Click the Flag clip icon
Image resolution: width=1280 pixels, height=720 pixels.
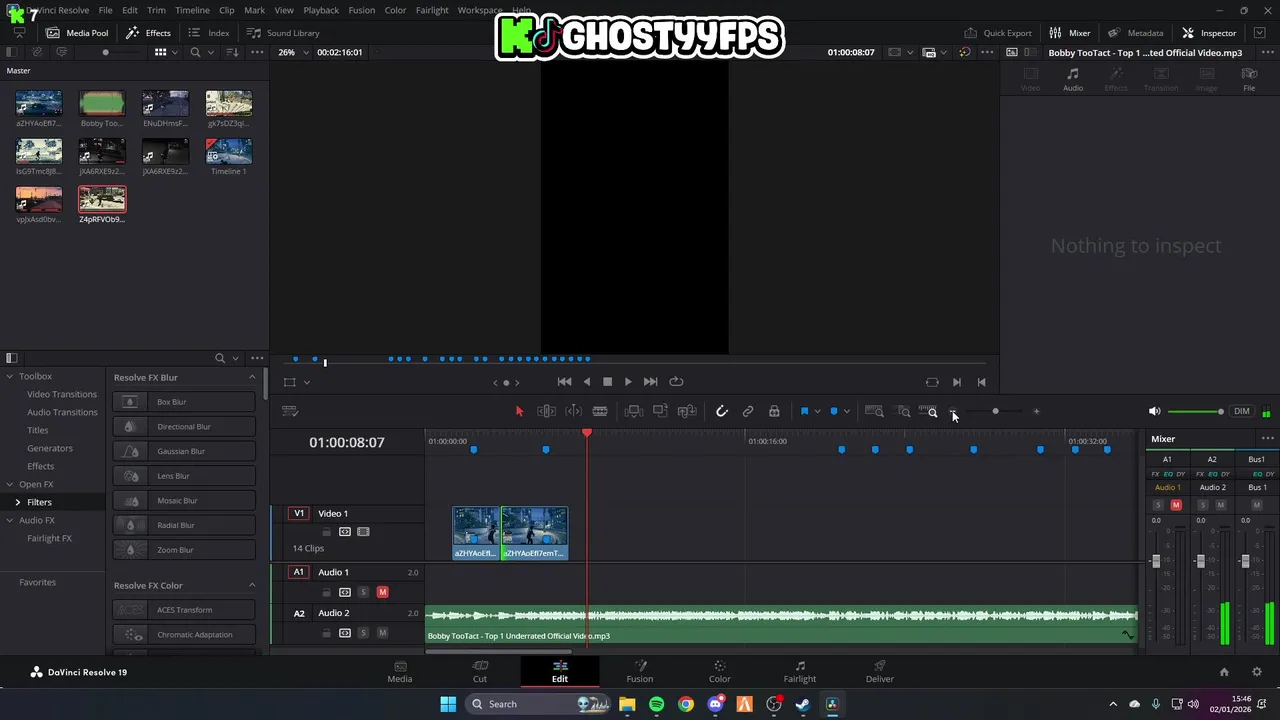click(804, 411)
